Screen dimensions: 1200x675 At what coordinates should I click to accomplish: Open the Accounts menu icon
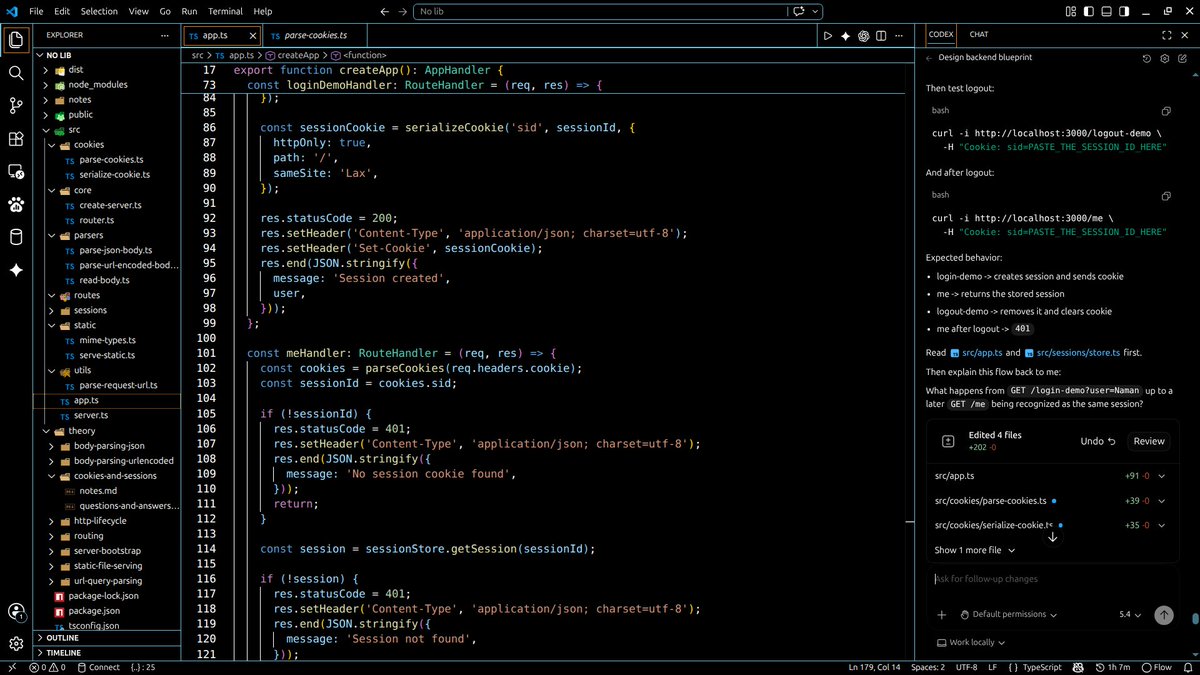click(x=16, y=612)
